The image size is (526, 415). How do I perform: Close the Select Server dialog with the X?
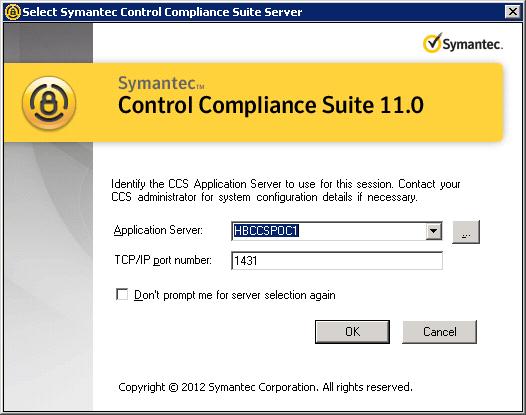[513, 12]
